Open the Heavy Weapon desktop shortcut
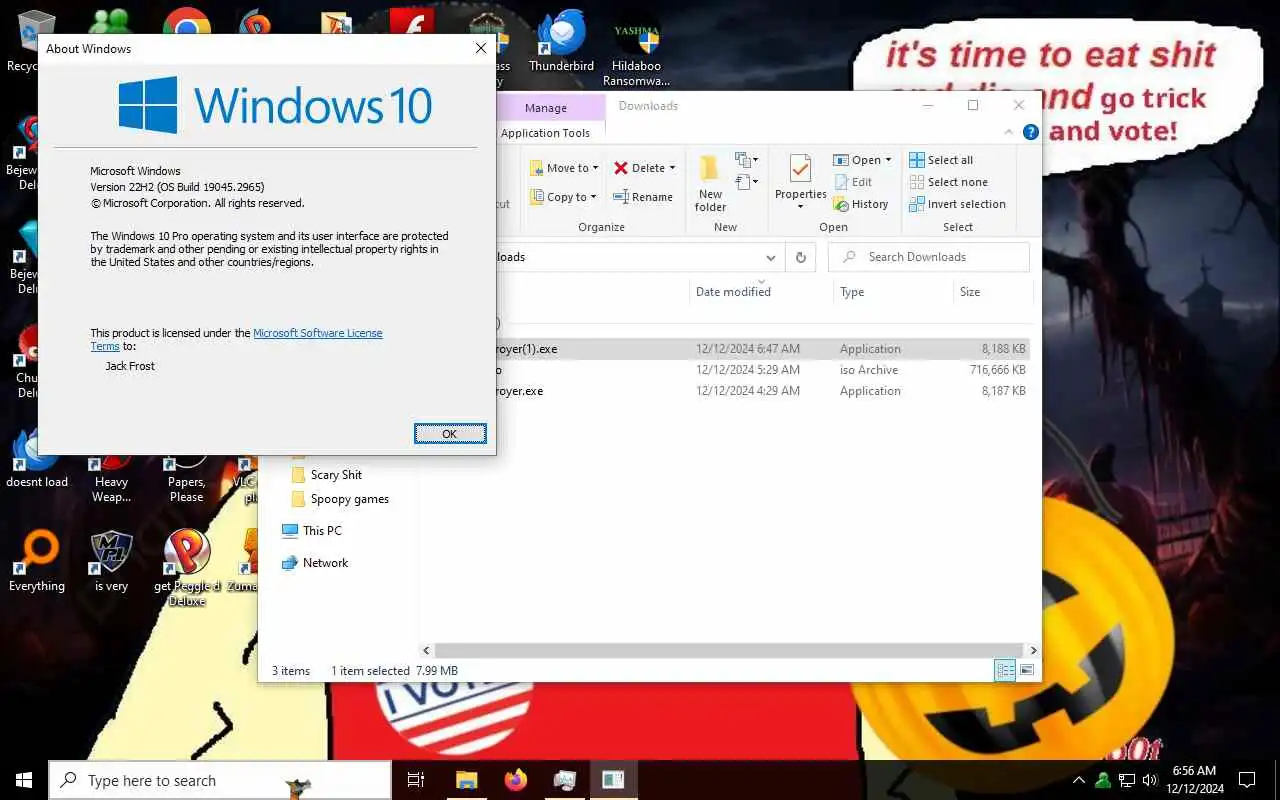 pyautogui.click(x=111, y=480)
